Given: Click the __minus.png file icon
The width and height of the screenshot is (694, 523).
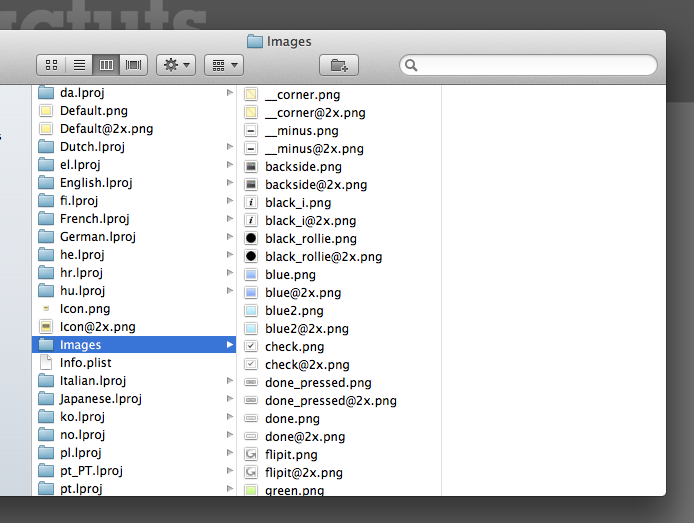Looking at the screenshot, I should click(x=251, y=131).
